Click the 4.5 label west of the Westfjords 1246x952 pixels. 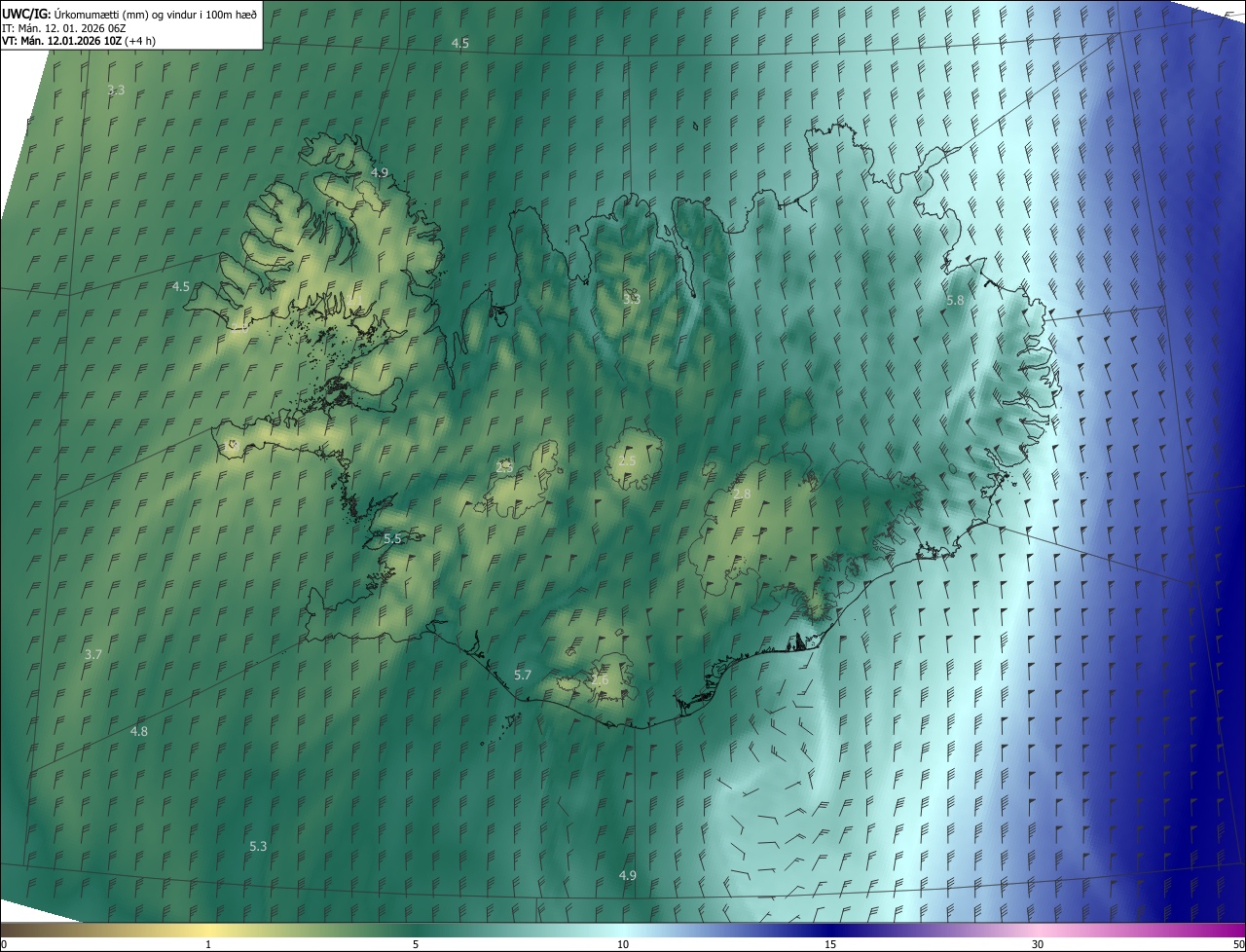tap(181, 287)
